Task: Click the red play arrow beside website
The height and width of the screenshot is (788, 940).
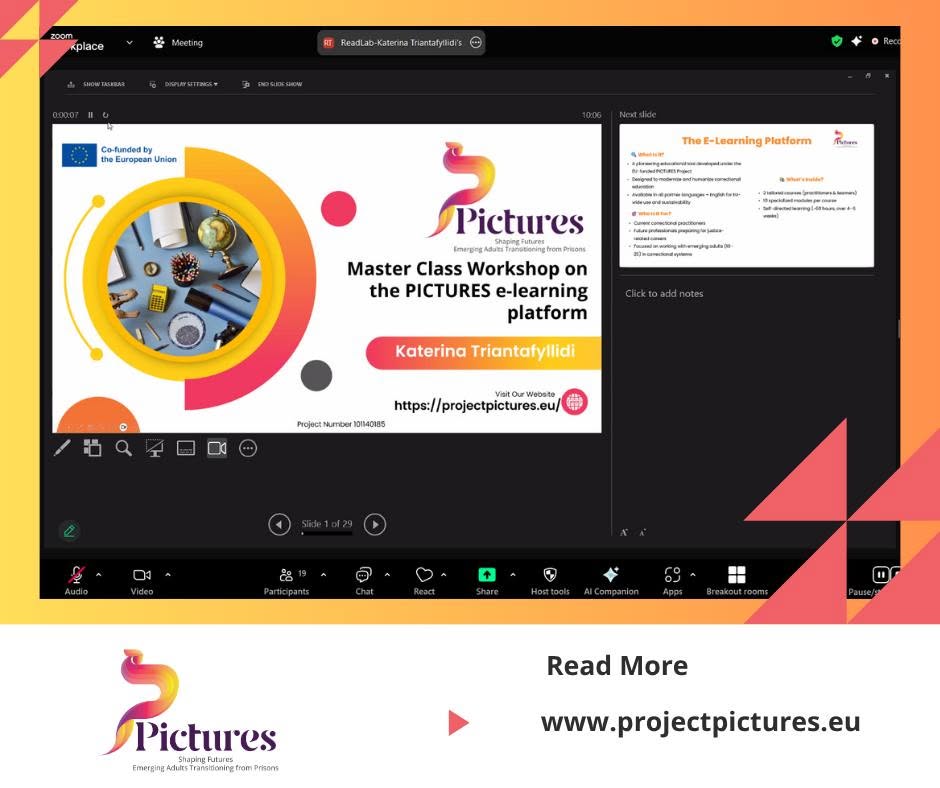Action: click(x=458, y=723)
